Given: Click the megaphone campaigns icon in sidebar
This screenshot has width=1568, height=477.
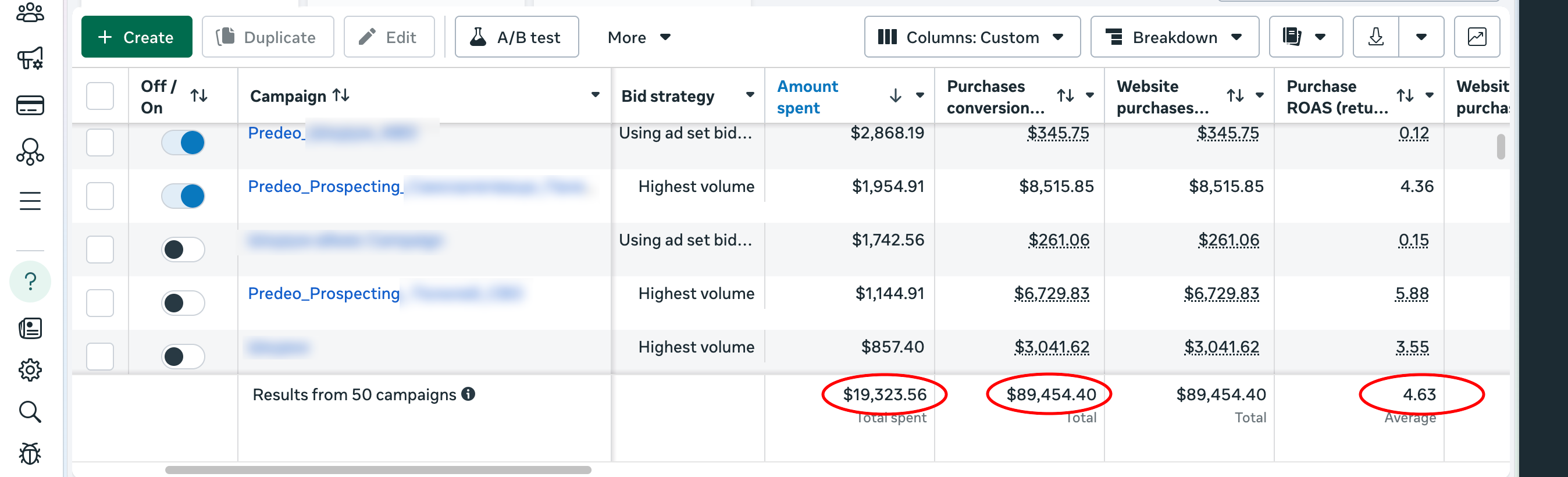Looking at the screenshot, I should click(30, 58).
